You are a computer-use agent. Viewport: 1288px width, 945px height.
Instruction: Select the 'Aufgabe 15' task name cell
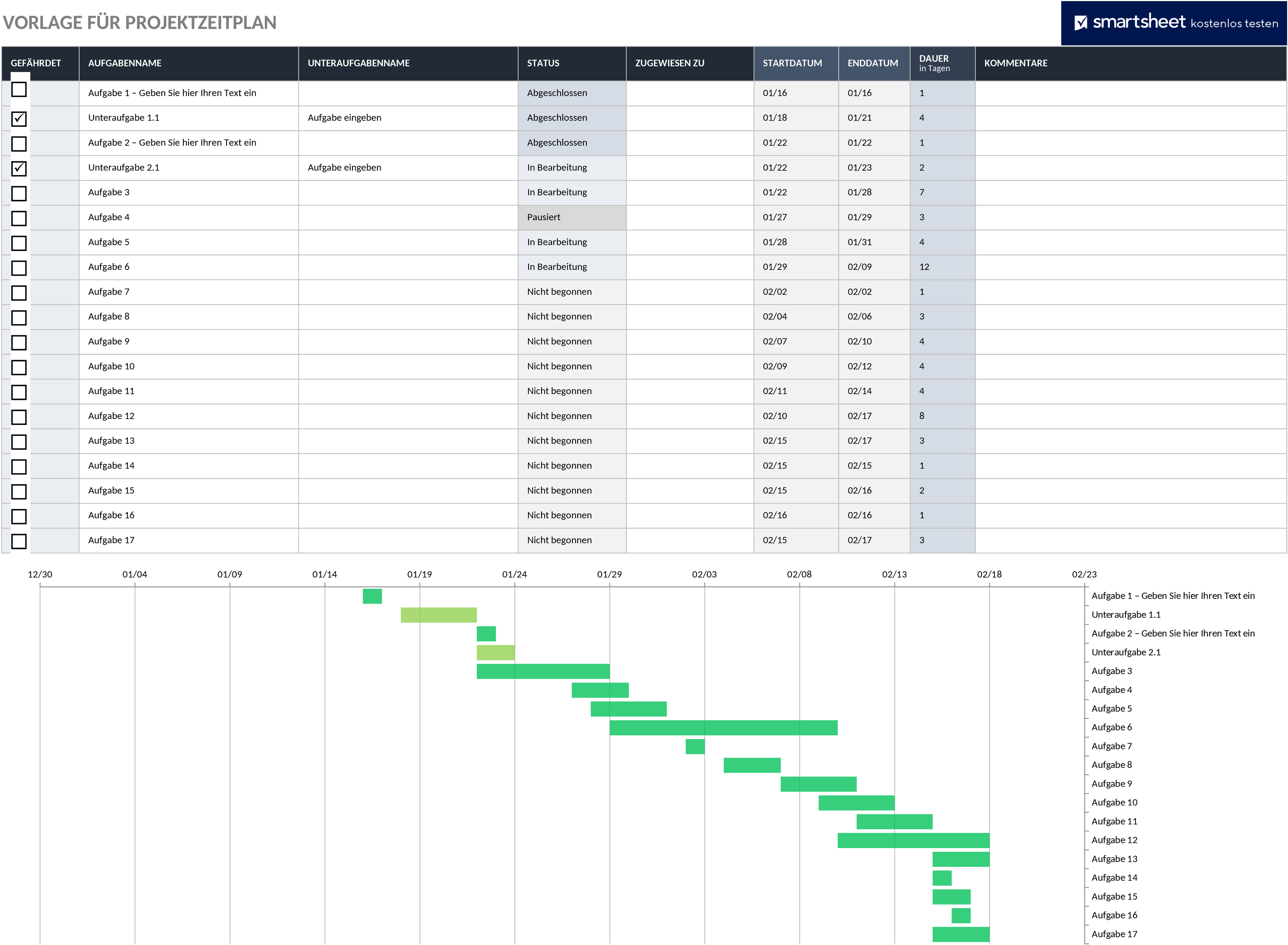click(189, 491)
